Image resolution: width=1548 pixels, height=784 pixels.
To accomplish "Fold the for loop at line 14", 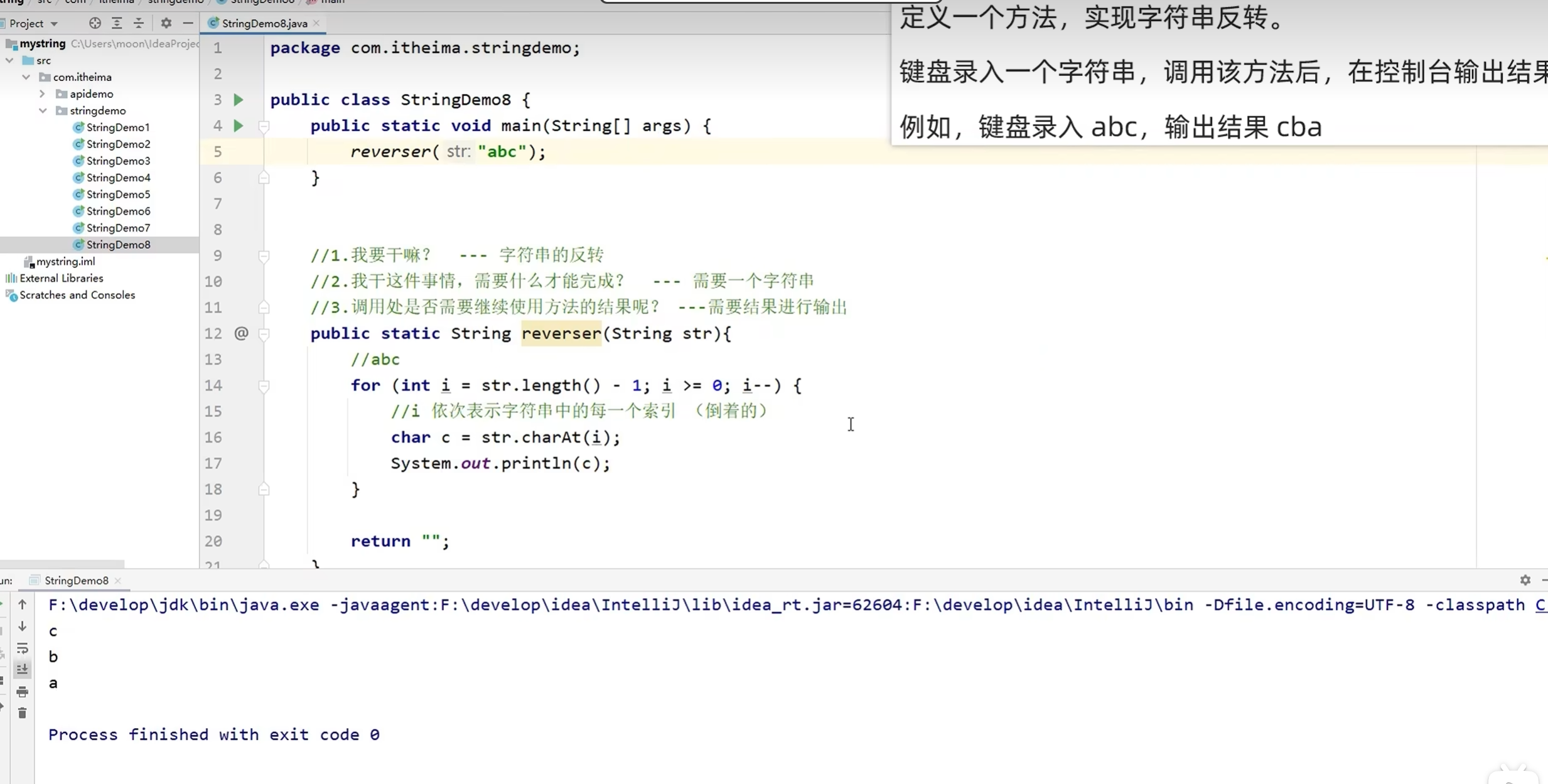I will [264, 386].
